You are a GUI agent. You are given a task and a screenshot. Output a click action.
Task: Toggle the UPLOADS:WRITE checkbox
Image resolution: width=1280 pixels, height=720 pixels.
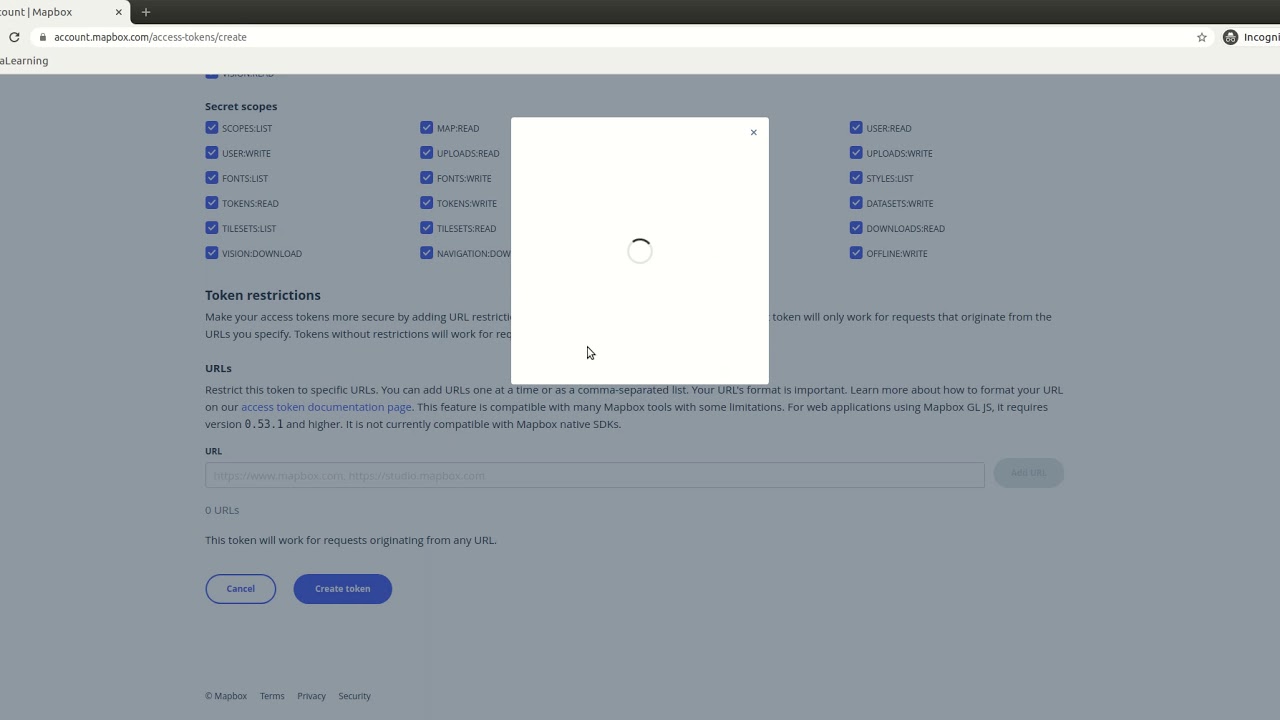(x=856, y=153)
